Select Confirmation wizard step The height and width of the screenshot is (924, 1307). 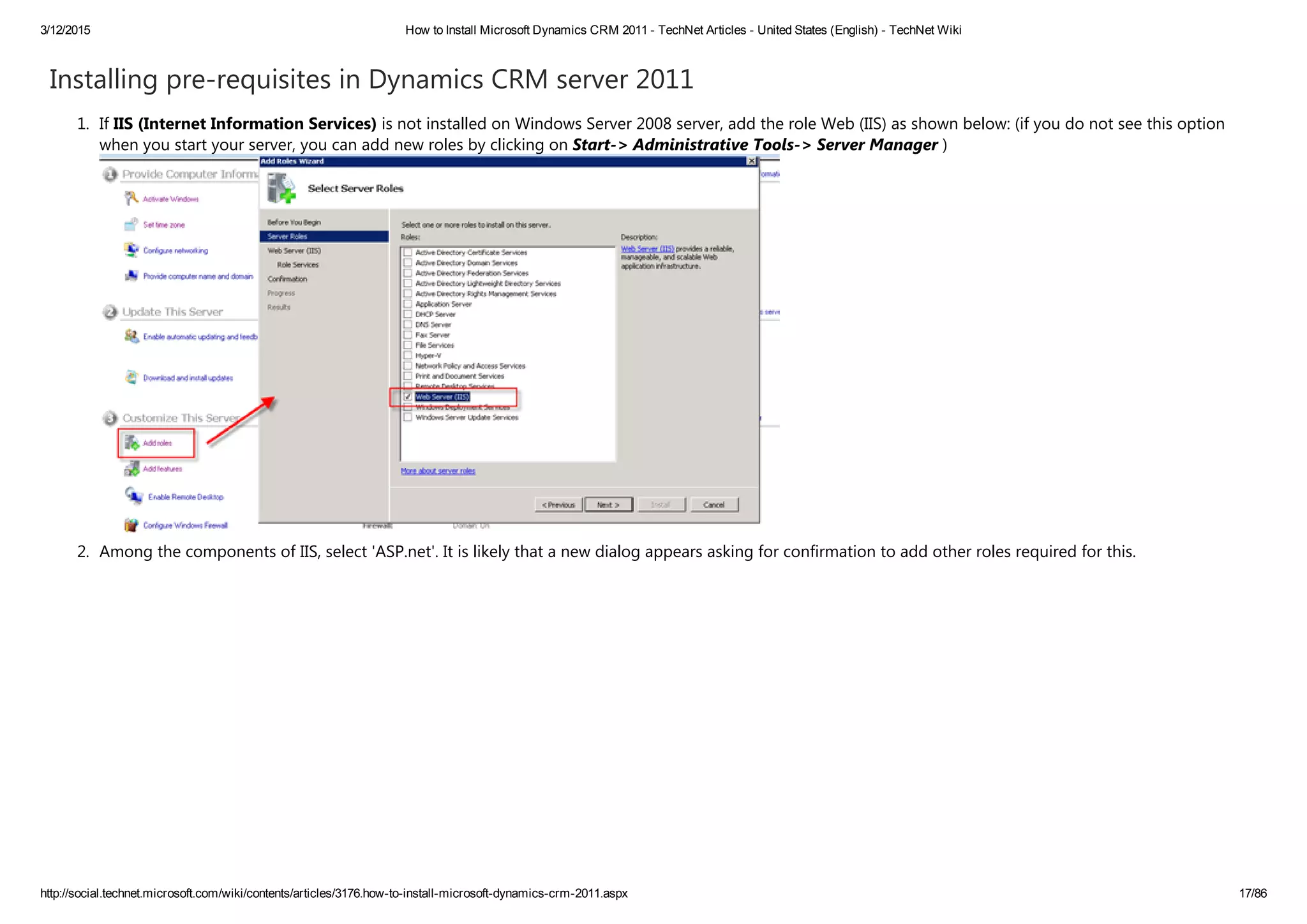pos(287,279)
